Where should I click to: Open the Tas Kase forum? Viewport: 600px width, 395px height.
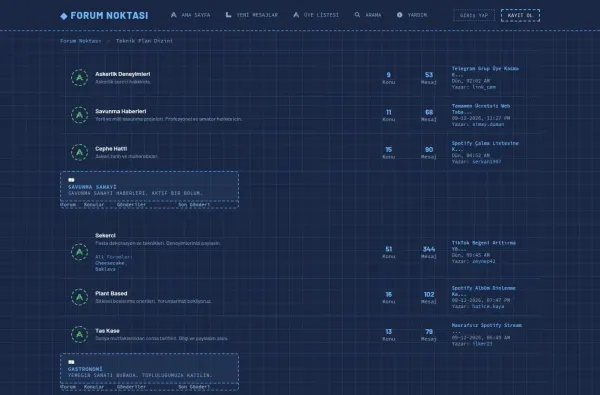[107, 331]
